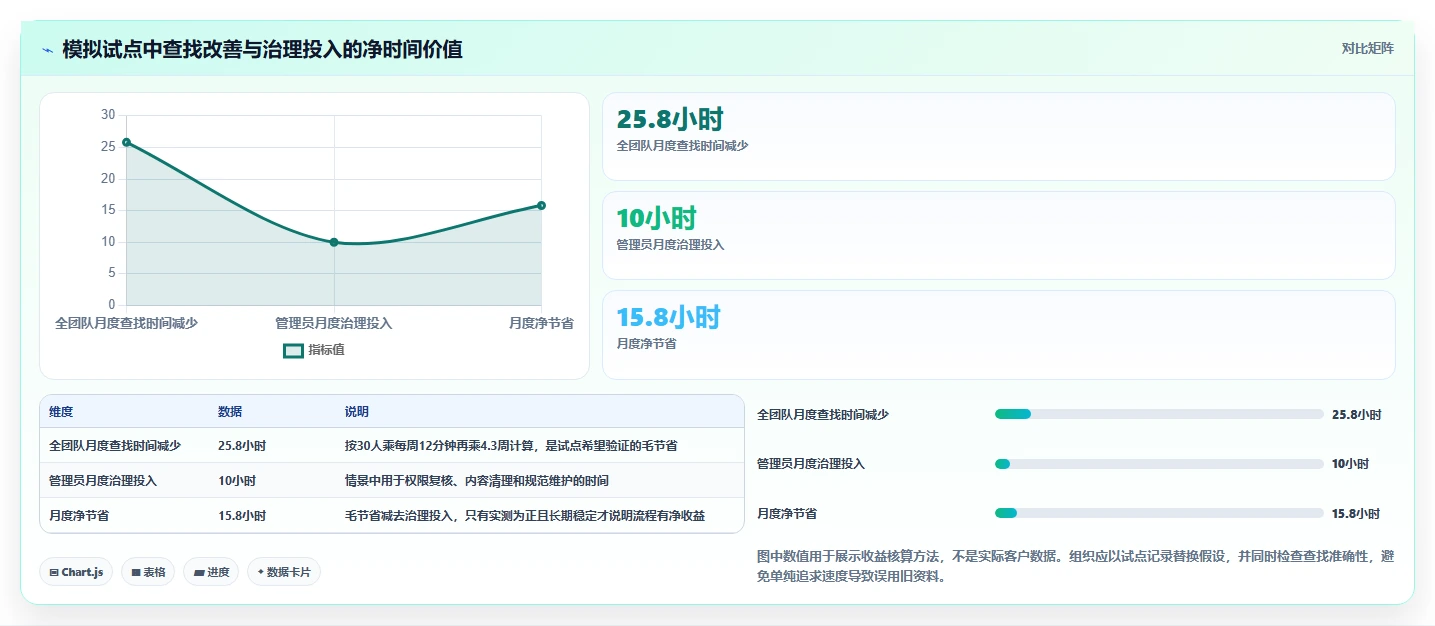Click the progress bar for 全团队月度查找时间减少
The image size is (1435, 626).
tap(1159, 414)
